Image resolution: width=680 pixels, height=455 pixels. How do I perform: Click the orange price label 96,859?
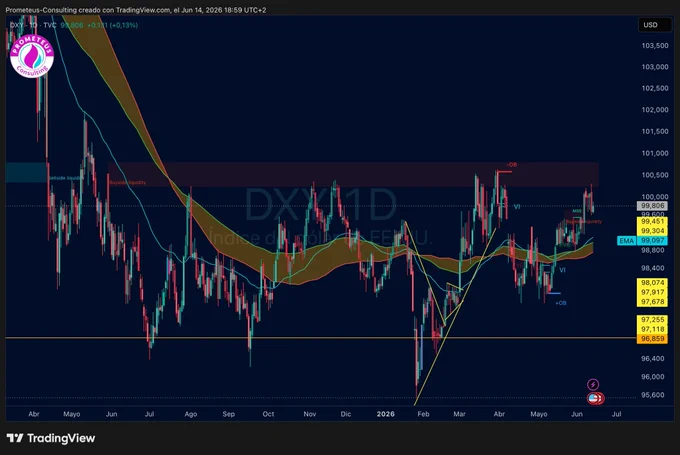(x=652, y=339)
